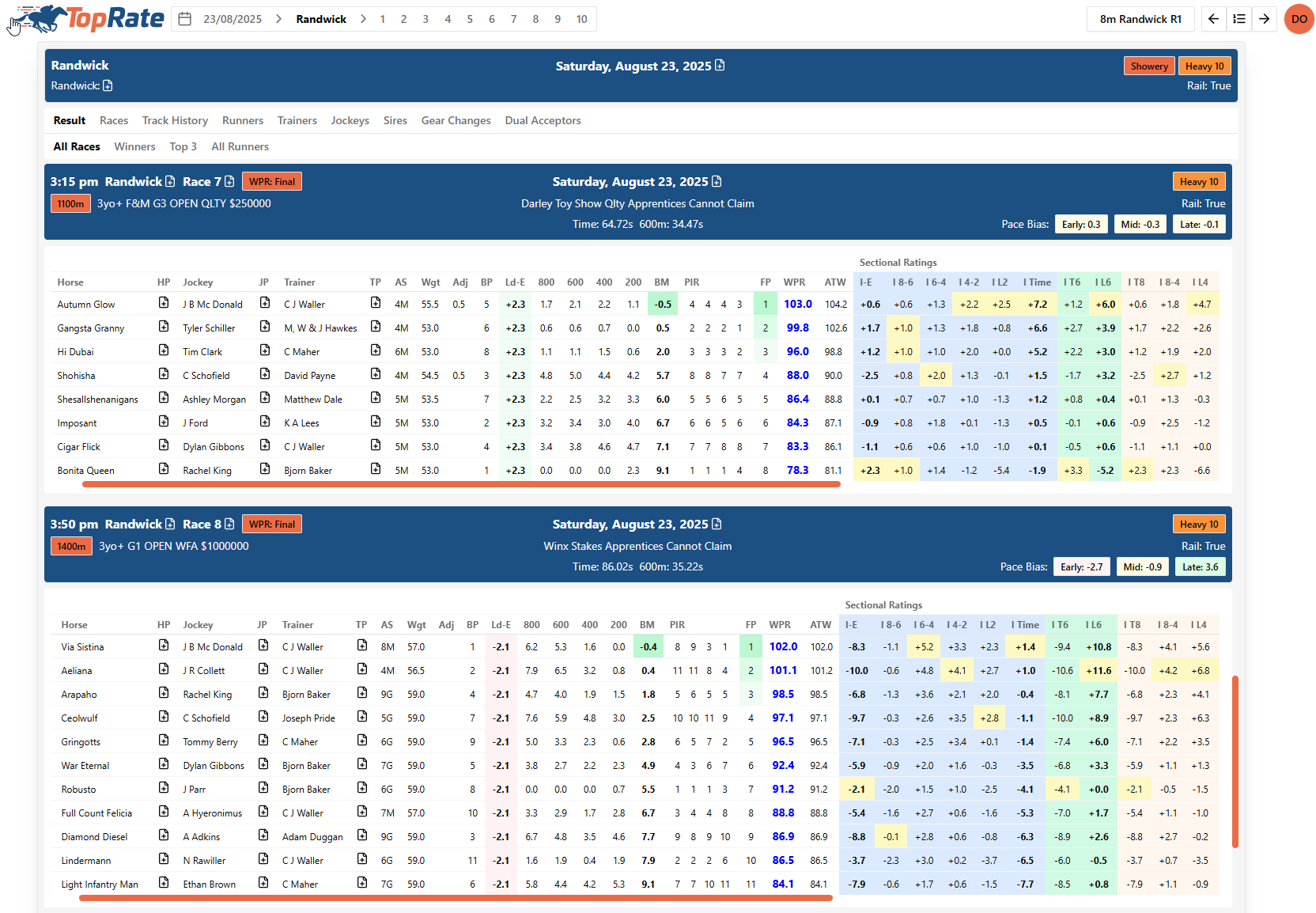This screenshot has width=1316, height=913.
Task: Expand the chevron after the date 23/08/2025
Action: click(x=278, y=19)
